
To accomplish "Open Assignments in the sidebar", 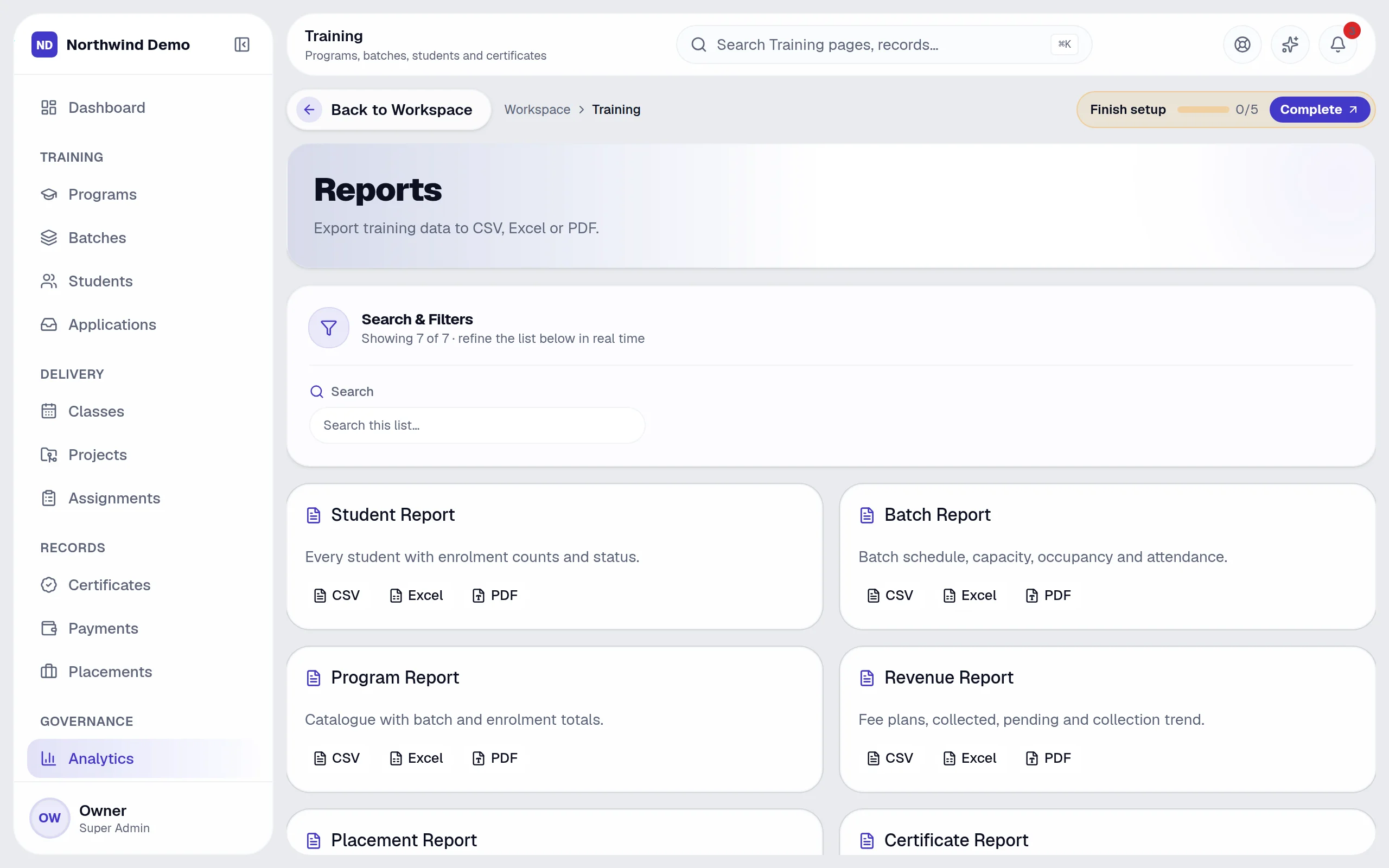I will (x=143, y=497).
